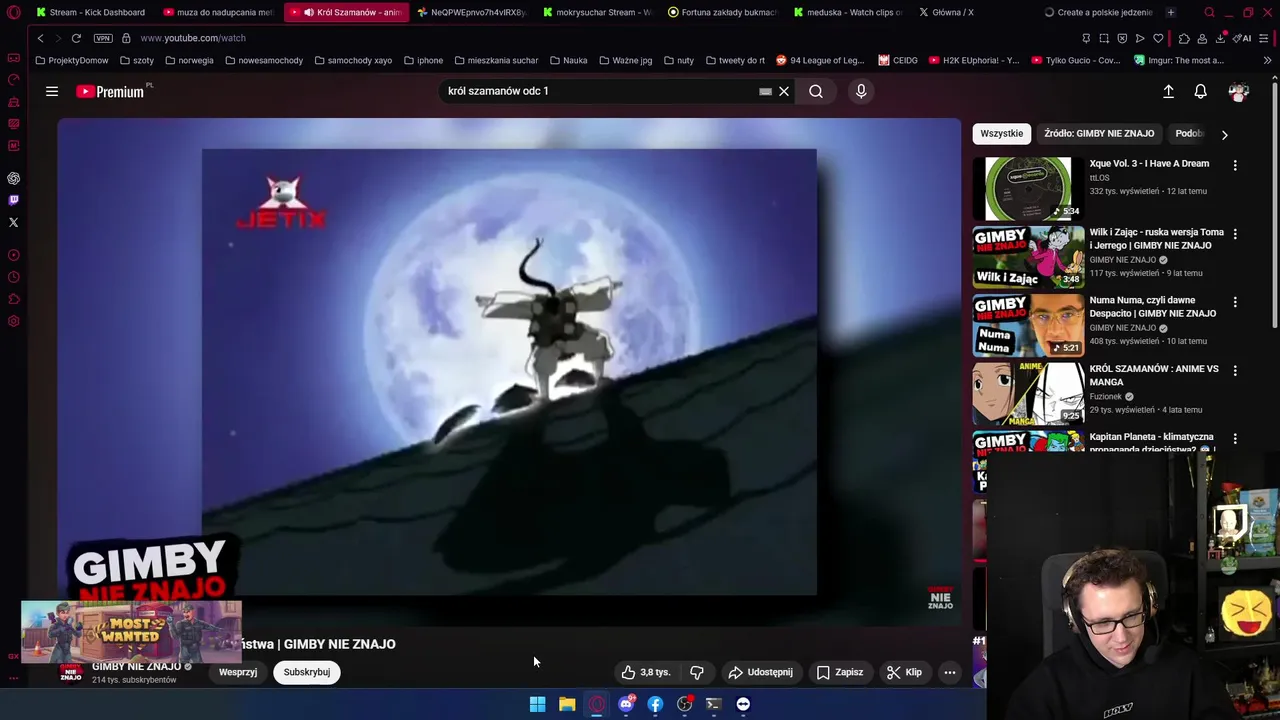Switch to Fortuna zakłady bukmacherskie tab
Viewport: 1280px width, 720px height.
tap(722, 12)
